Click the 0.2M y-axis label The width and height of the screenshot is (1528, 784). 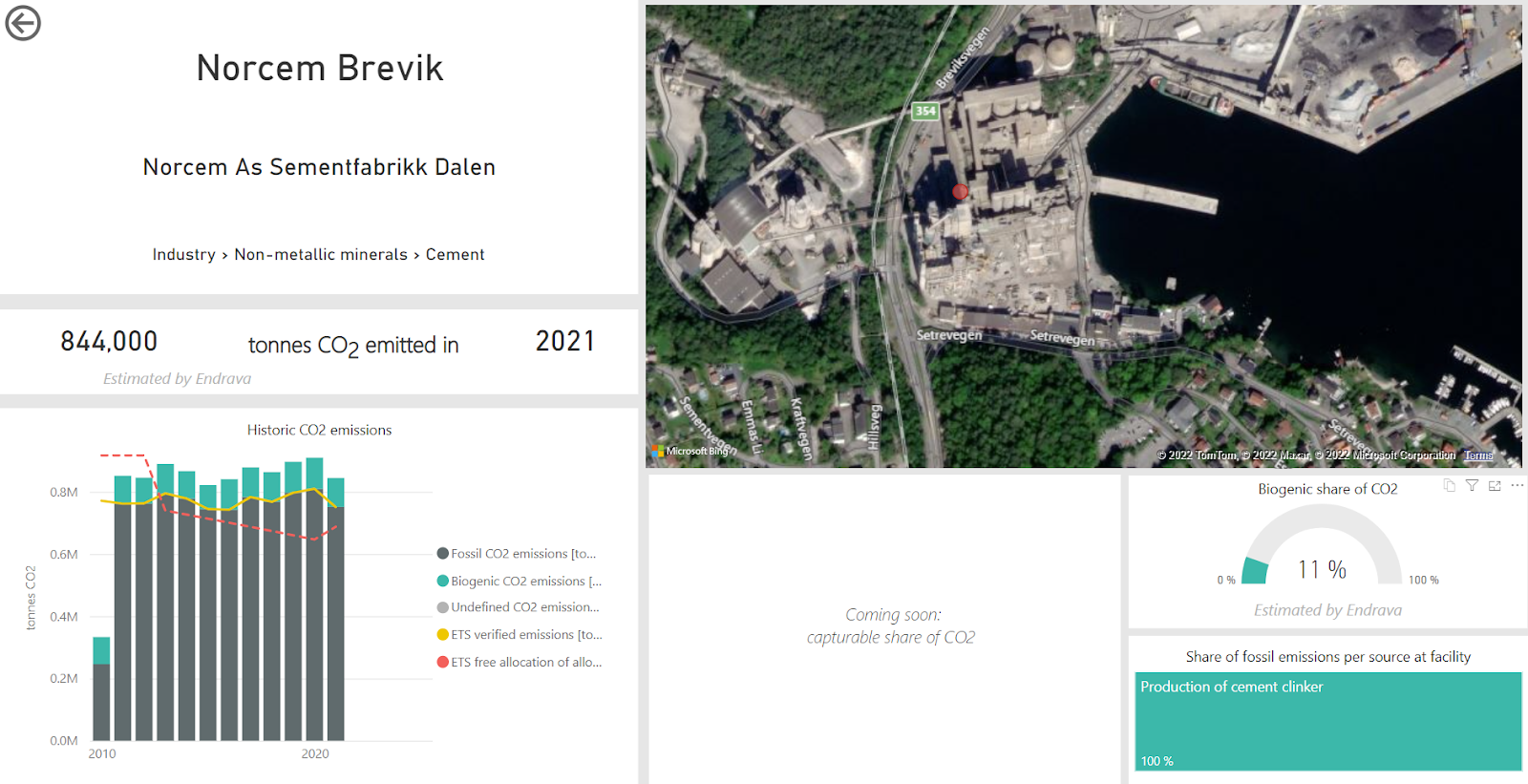(x=64, y=679)
